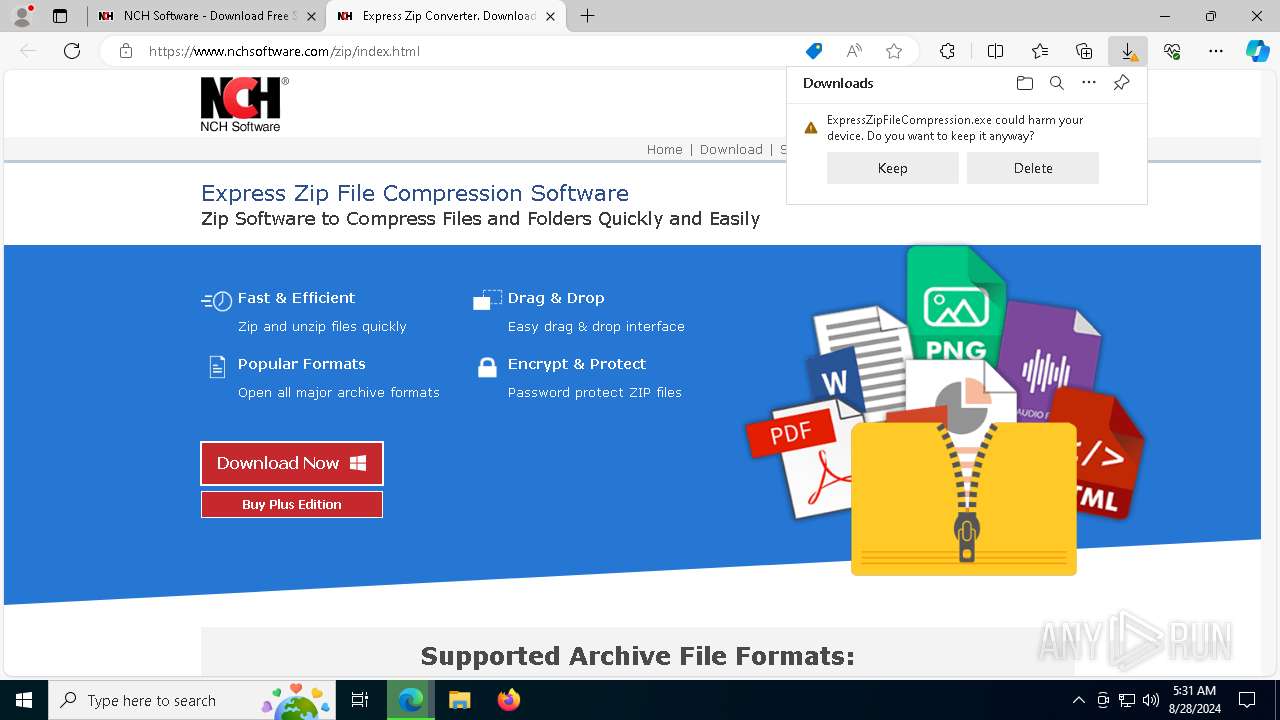Open the Browser essentials heart icon
The height and width of the screenshot is (720, 1280).
[x=1172, y=51]
